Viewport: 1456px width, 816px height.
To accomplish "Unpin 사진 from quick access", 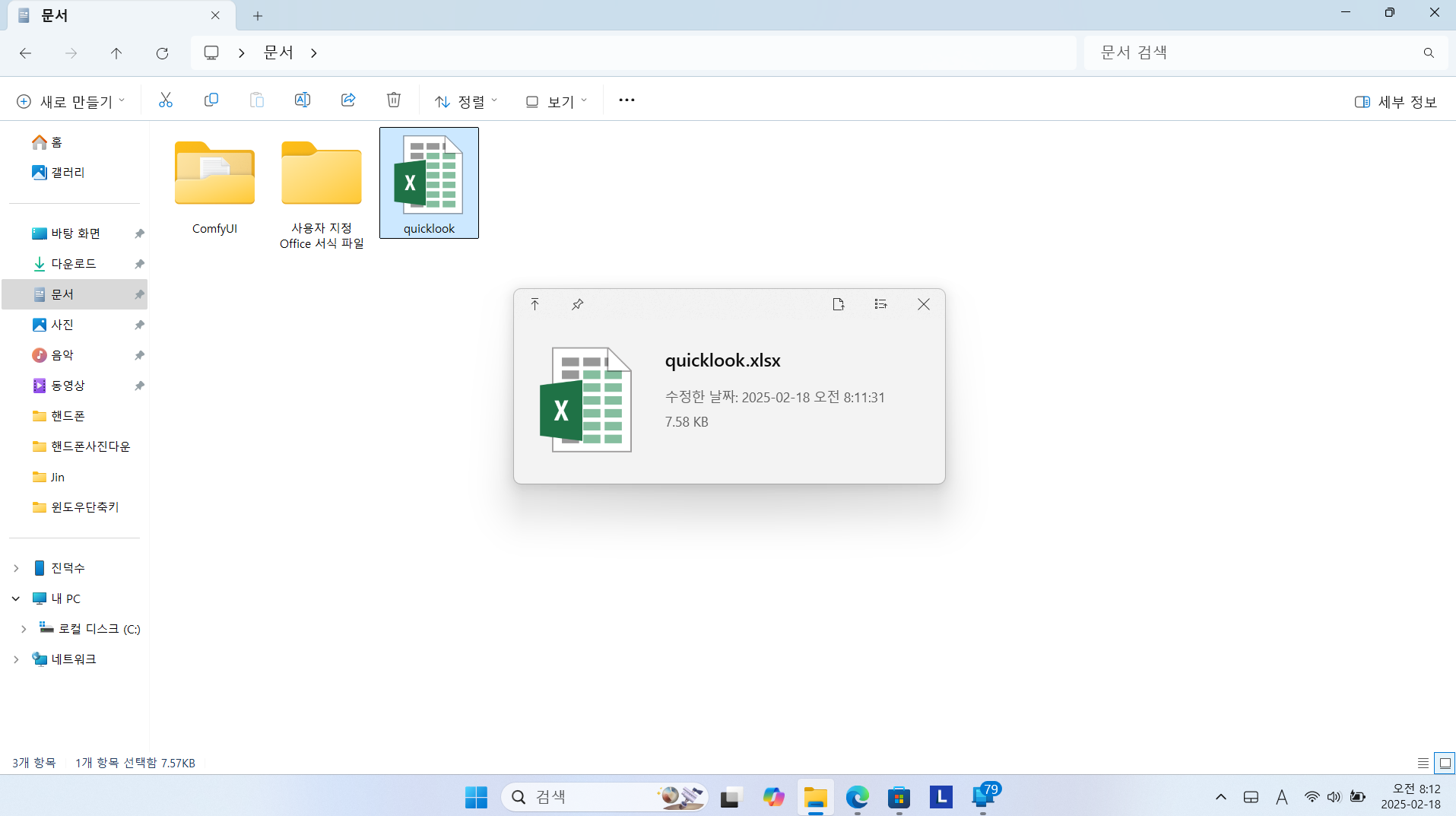I will point(139,325).
